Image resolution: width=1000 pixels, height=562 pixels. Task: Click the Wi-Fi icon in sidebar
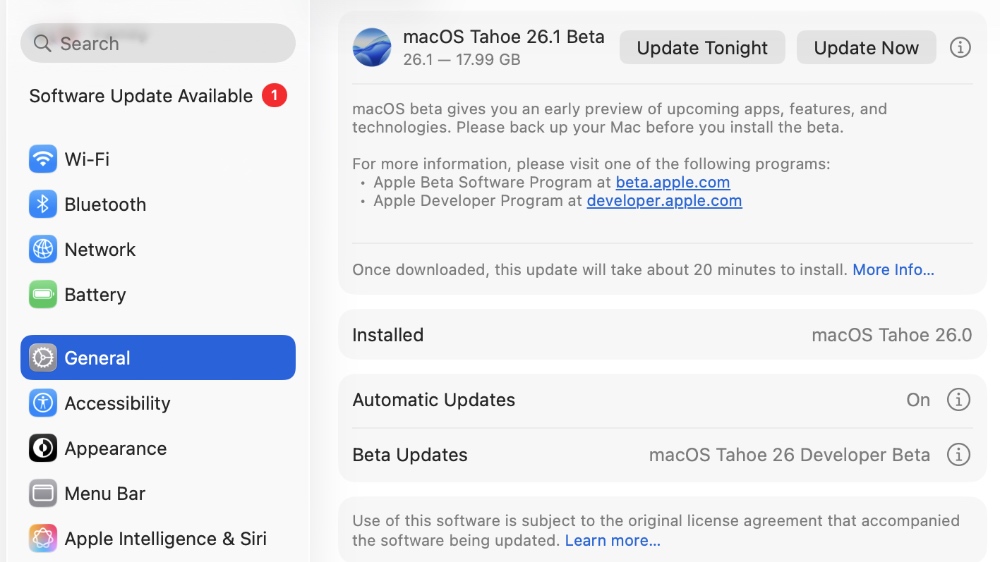pos(43,159)
